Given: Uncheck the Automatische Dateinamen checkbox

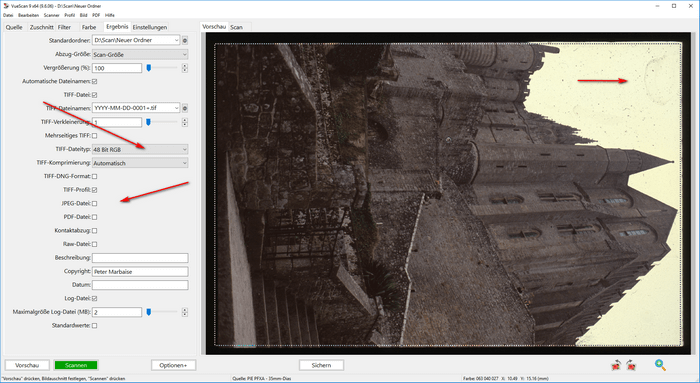Looking at the screenshot, I should click(95, 81).
